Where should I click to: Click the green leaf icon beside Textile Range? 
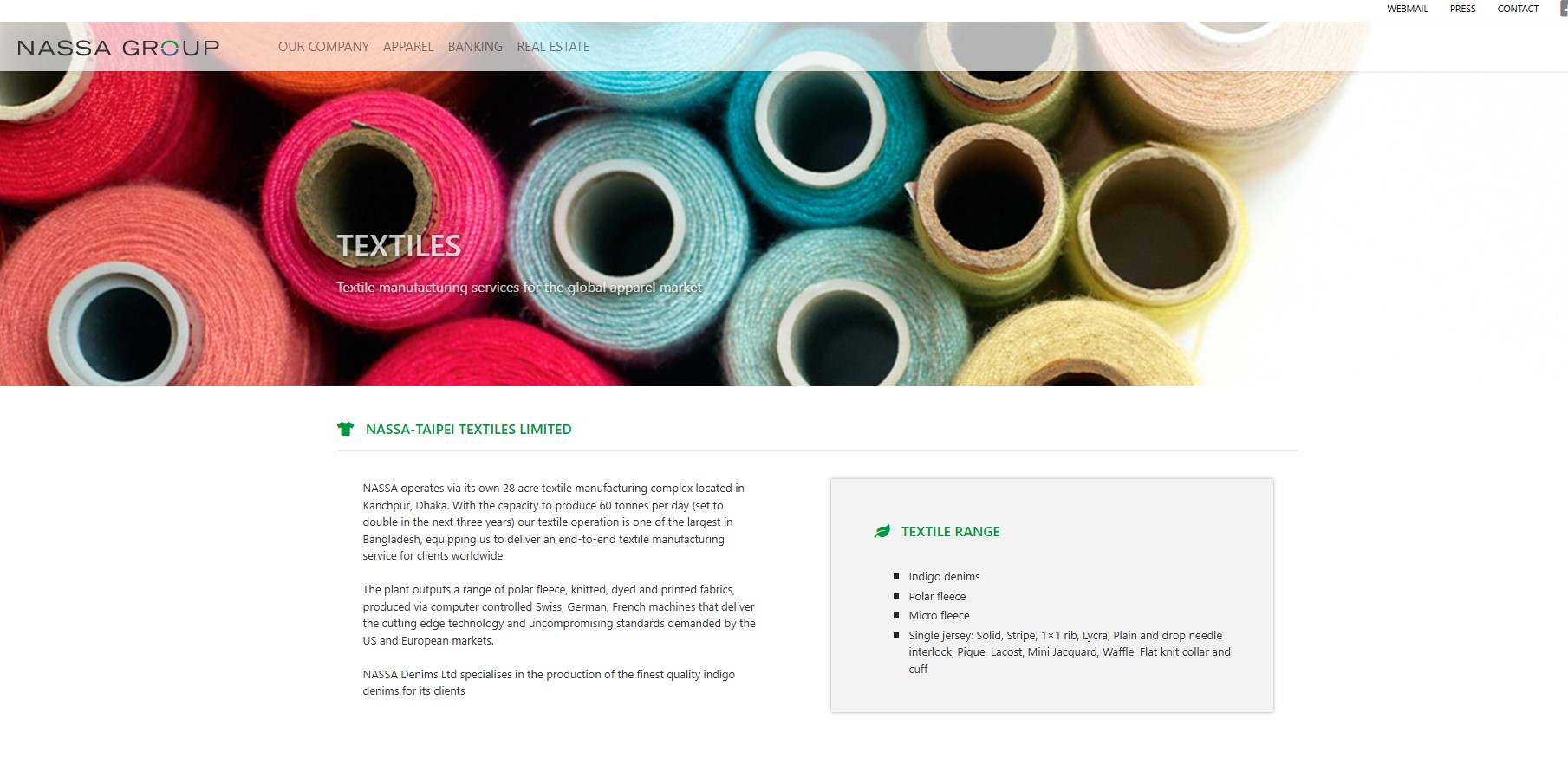[x=882, y=531]
